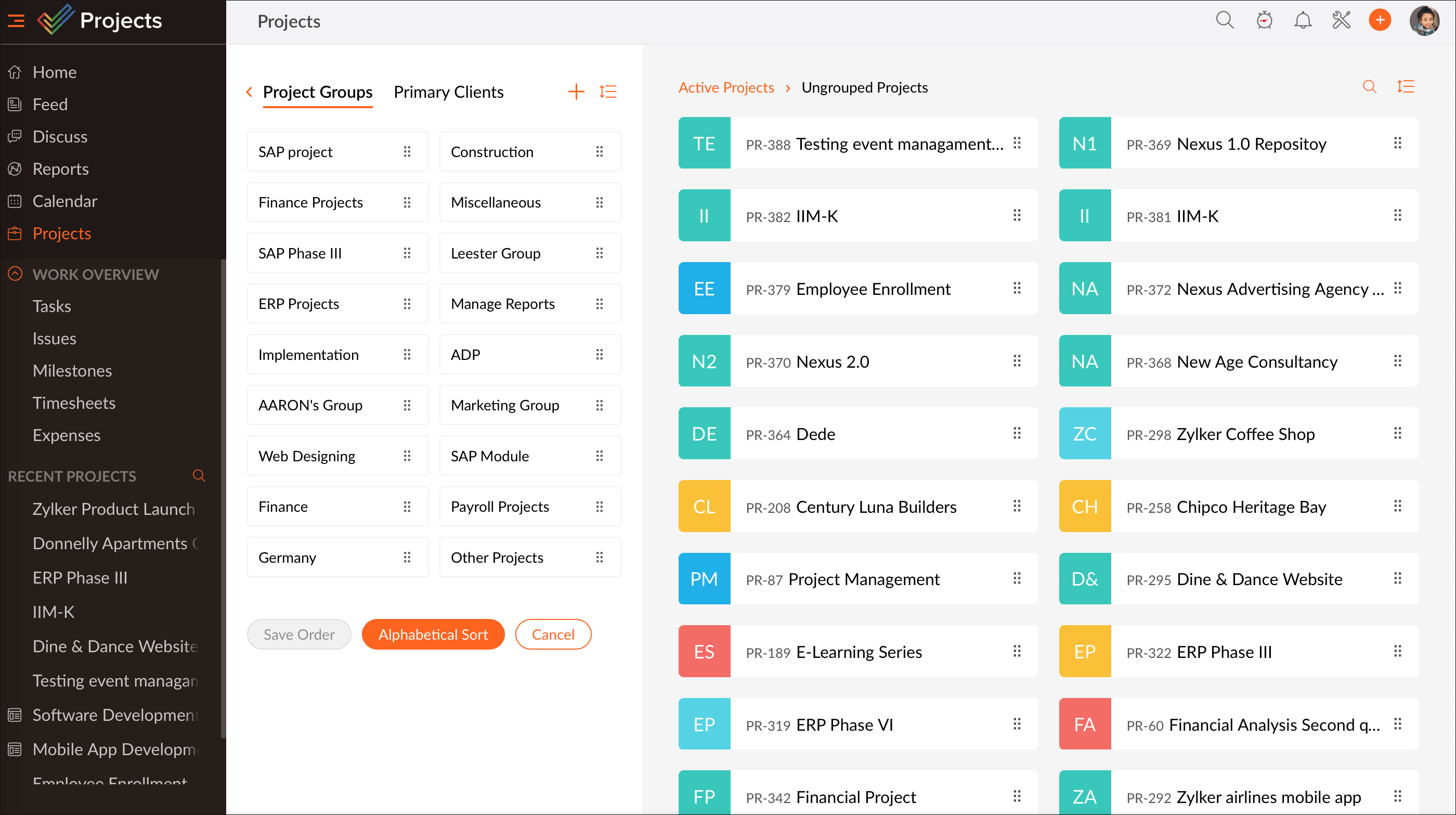
Task: Open Reports in the left sidebar
Action: 60,169
